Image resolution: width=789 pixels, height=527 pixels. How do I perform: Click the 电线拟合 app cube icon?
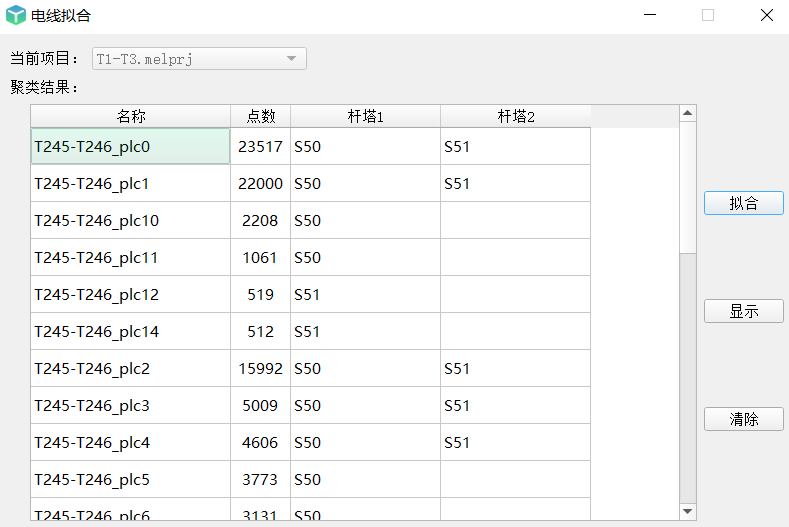[x=16, y=15]
